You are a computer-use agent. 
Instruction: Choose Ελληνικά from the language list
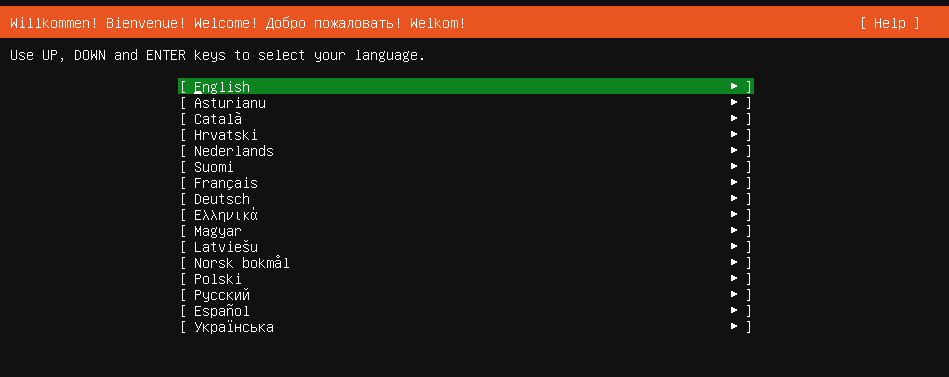(465, 215)
